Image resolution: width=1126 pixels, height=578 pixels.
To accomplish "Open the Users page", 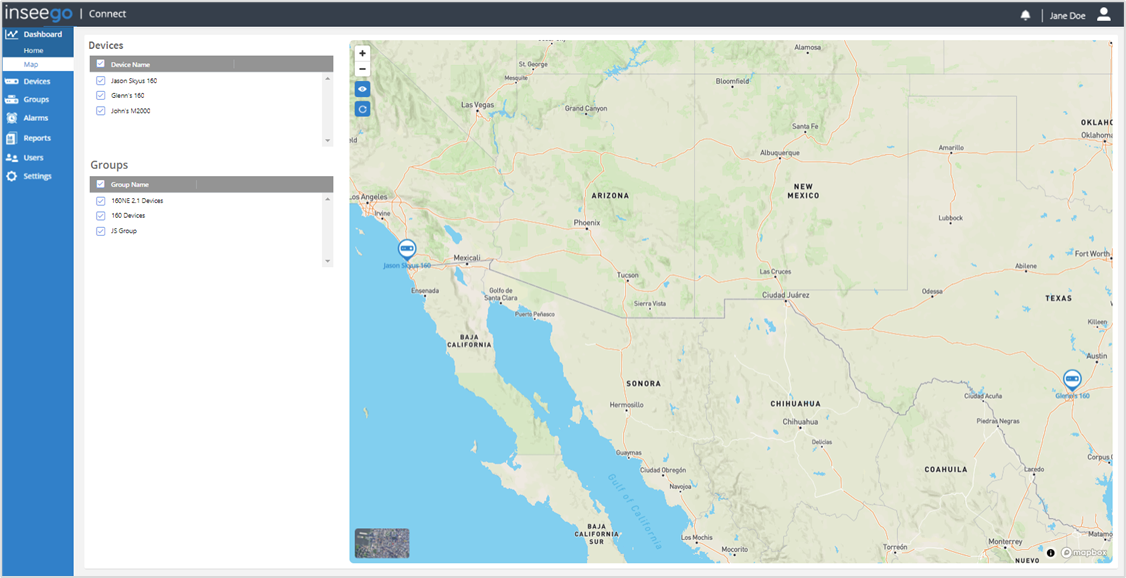I will (37, 157).
